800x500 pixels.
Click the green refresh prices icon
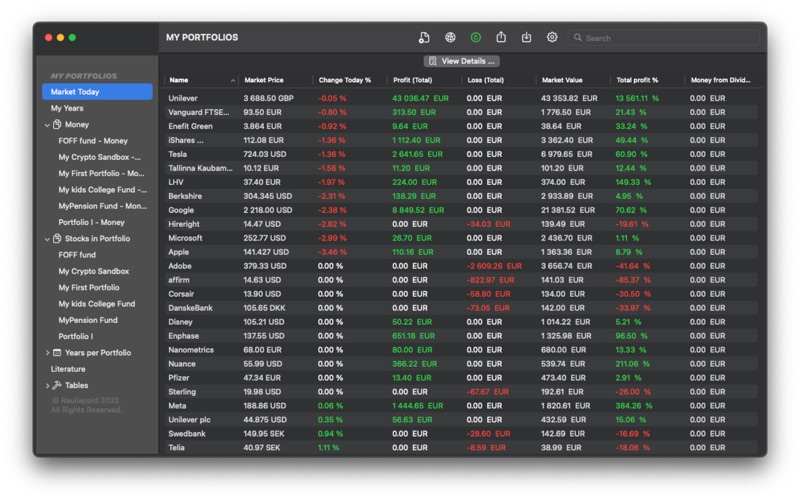pos(476,37)
